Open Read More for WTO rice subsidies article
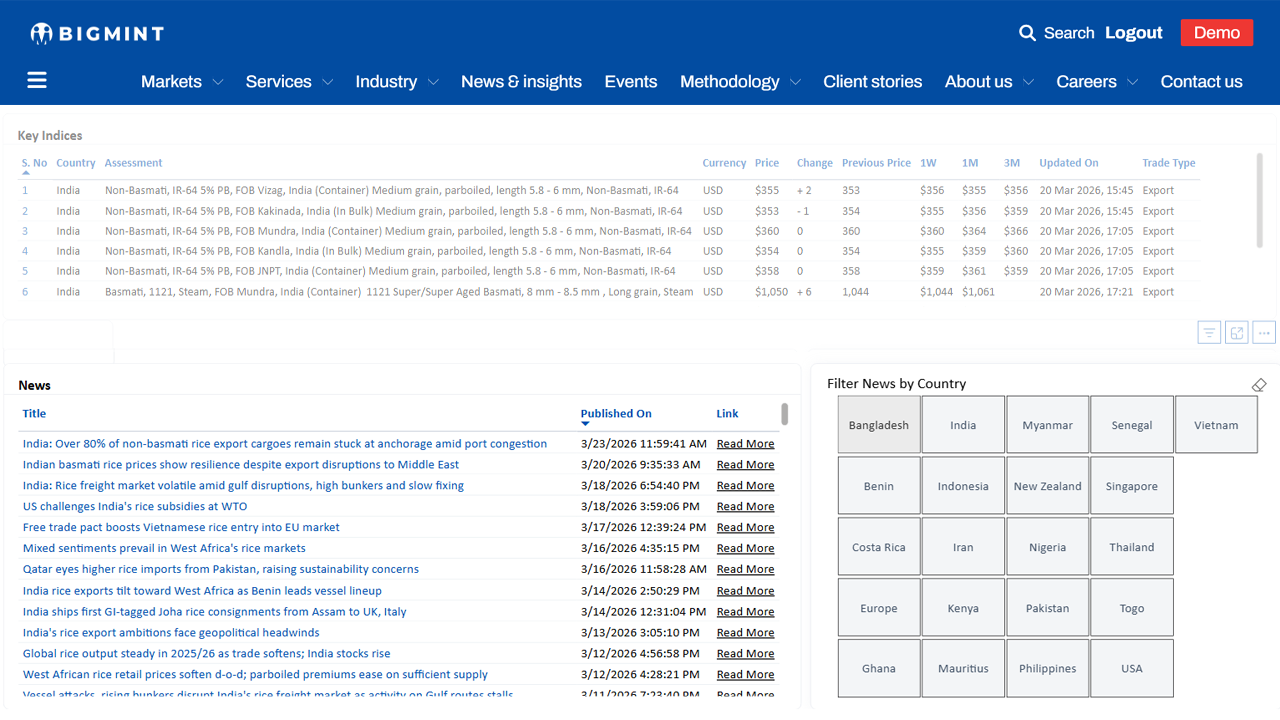This screenshot has height=720, width=1280. coord(745,507)
